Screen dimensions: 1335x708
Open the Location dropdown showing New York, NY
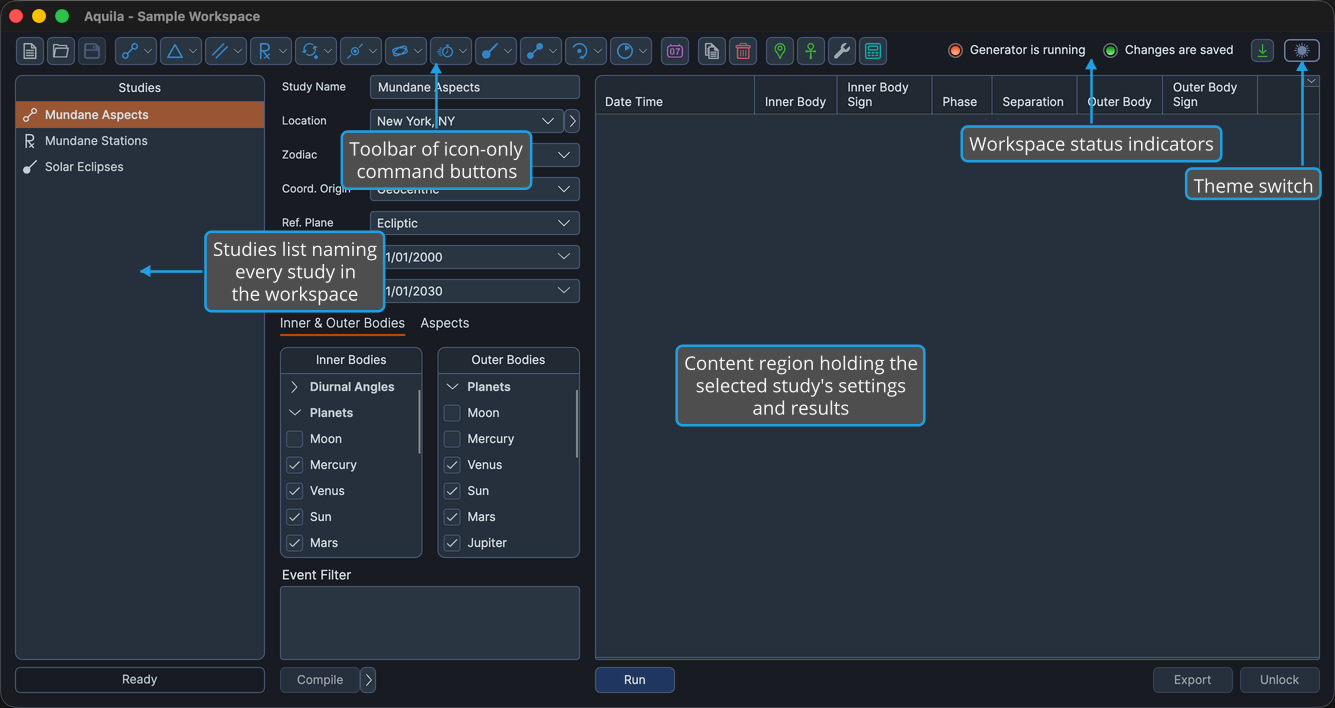point(467,121)
